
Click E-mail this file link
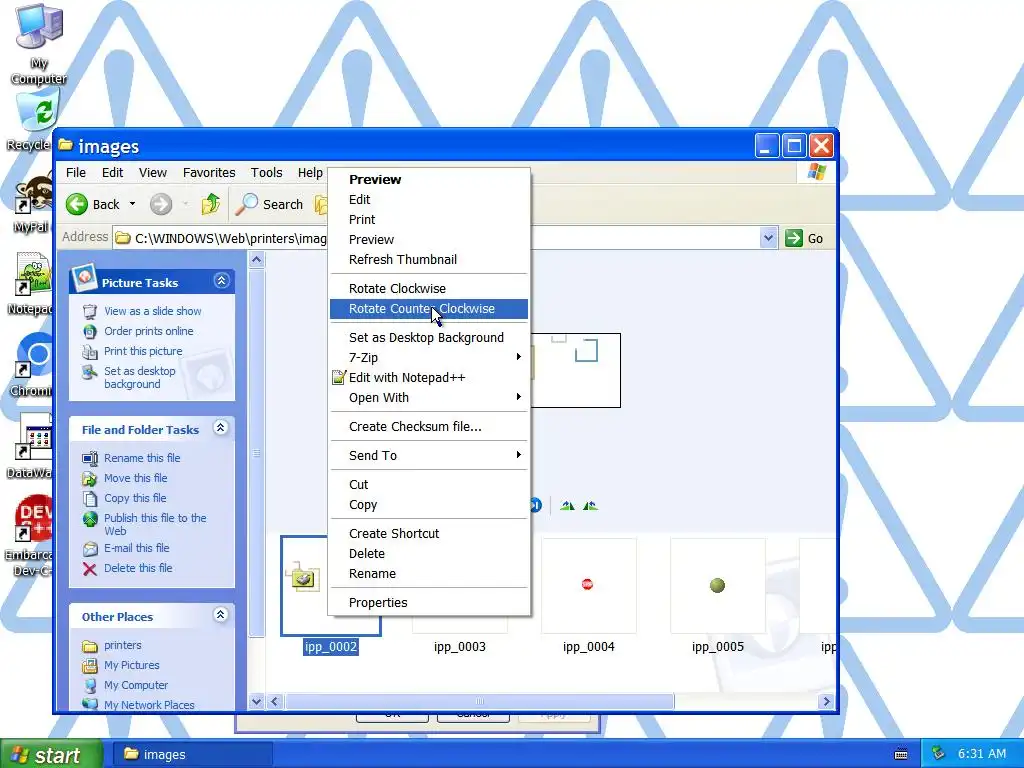click(x=136, y=548)
